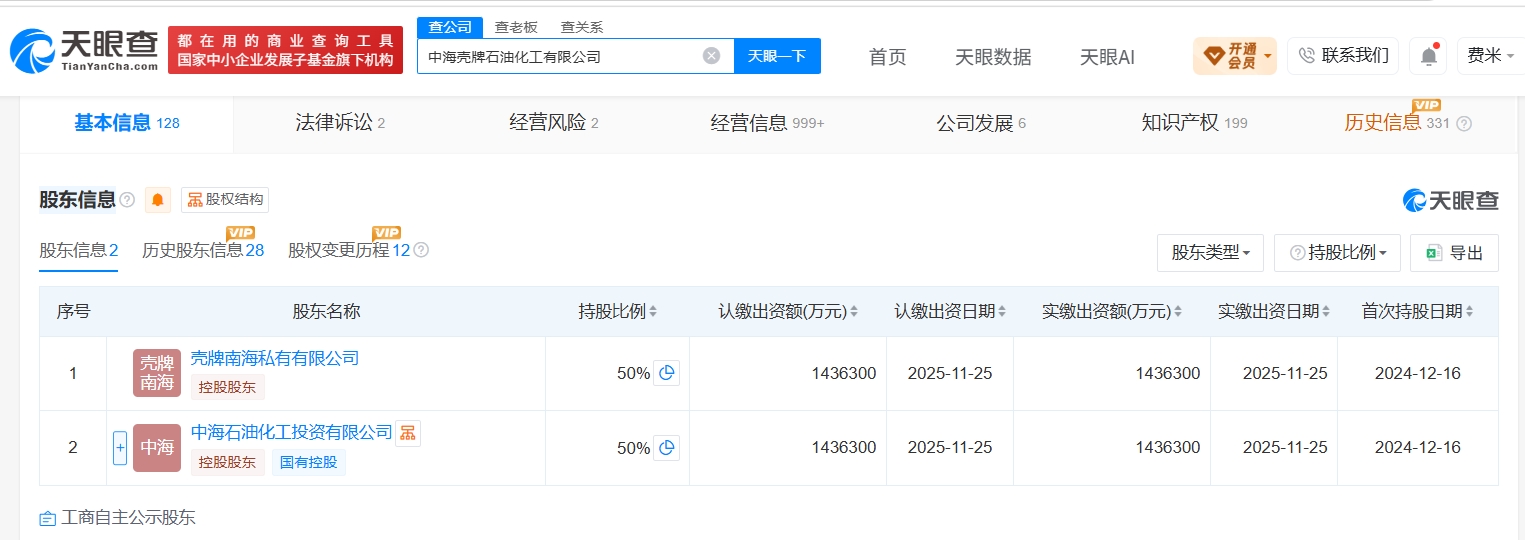Sort by 实缴出资日期 column
1525x540 pixels.
1326,312
